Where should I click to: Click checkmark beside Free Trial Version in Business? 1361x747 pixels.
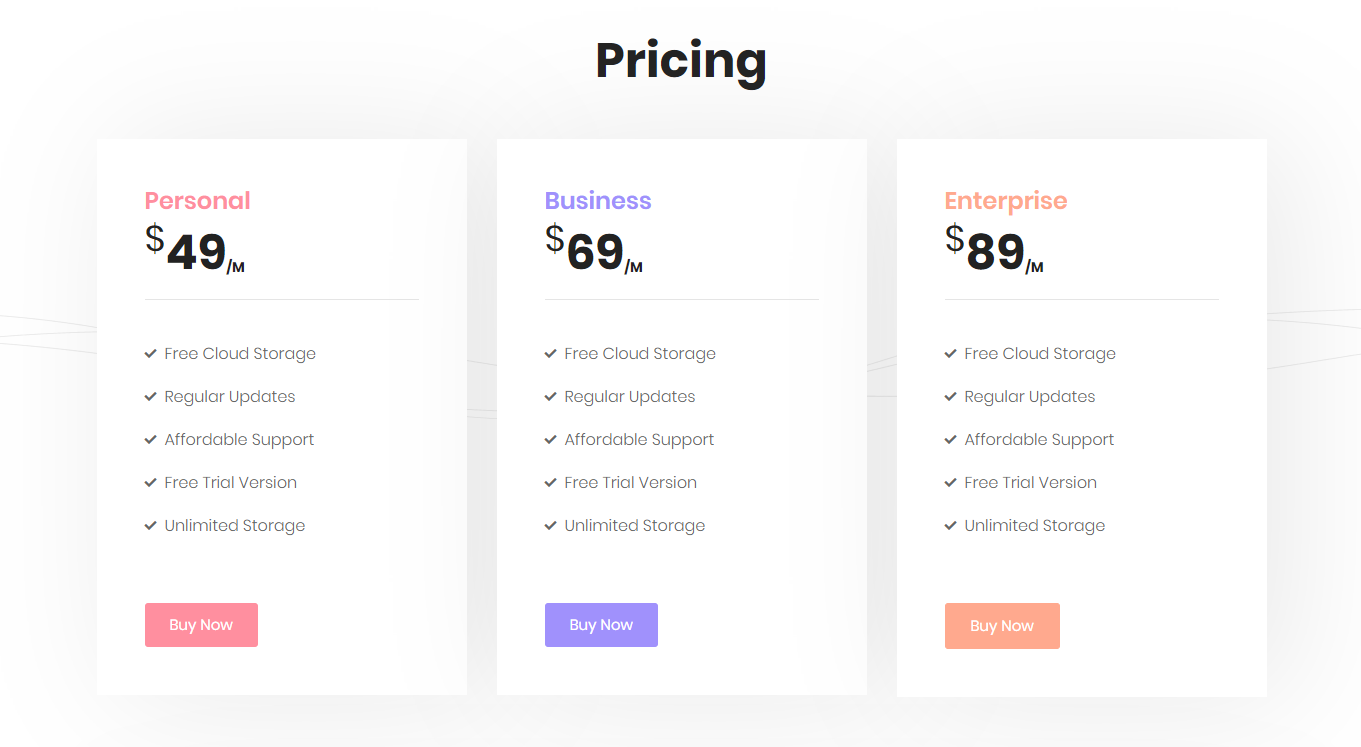551,482
